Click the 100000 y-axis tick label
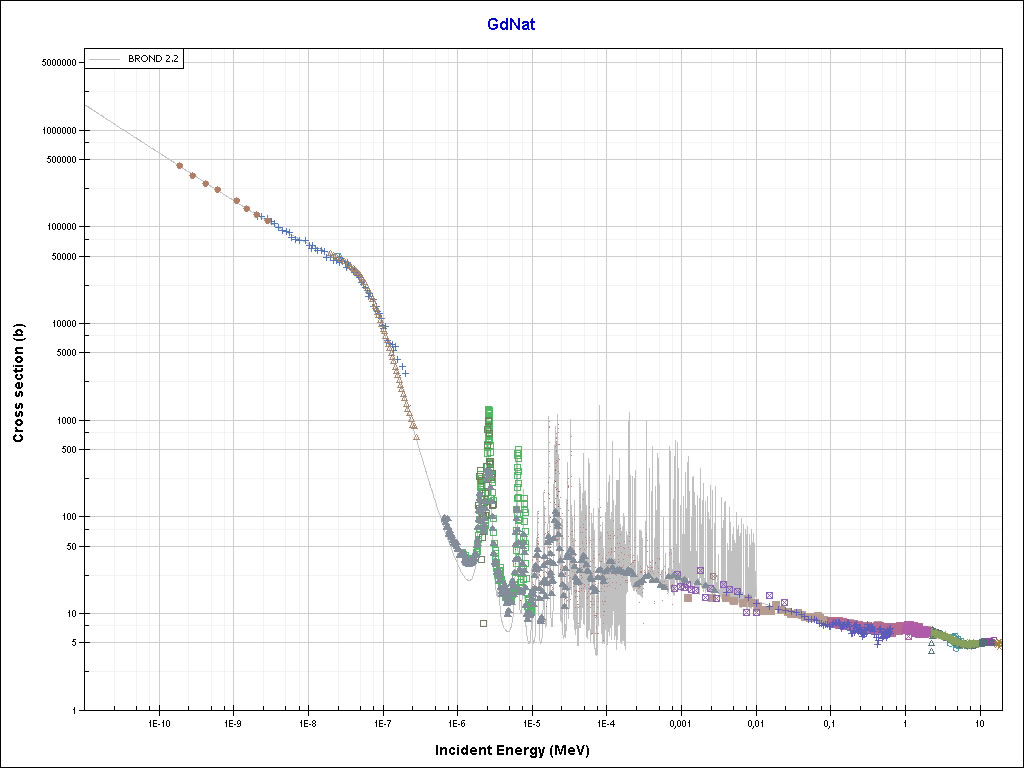Image resolution: width=1024 pixels, height=768 pixels. (x=60, y=227)
